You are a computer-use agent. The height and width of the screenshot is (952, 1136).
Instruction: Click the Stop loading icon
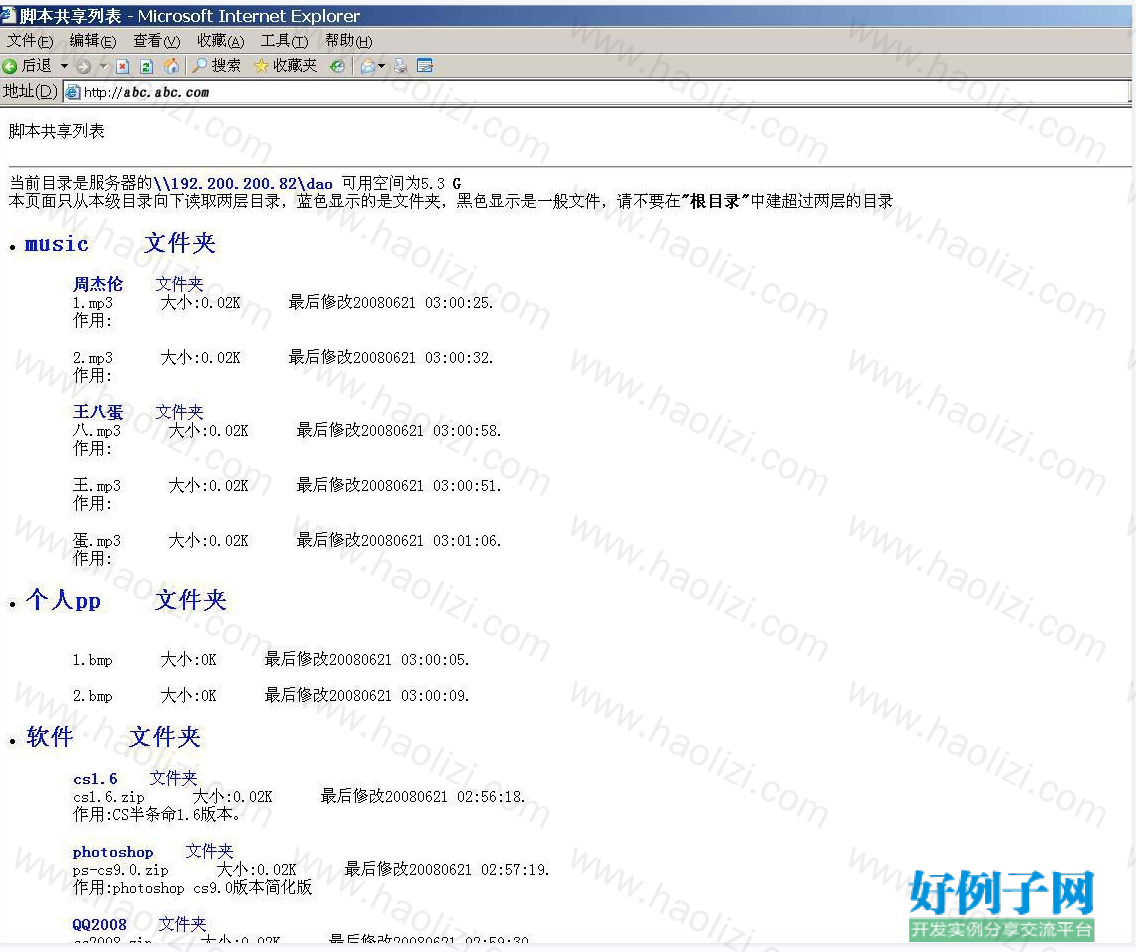pos(122,67)
